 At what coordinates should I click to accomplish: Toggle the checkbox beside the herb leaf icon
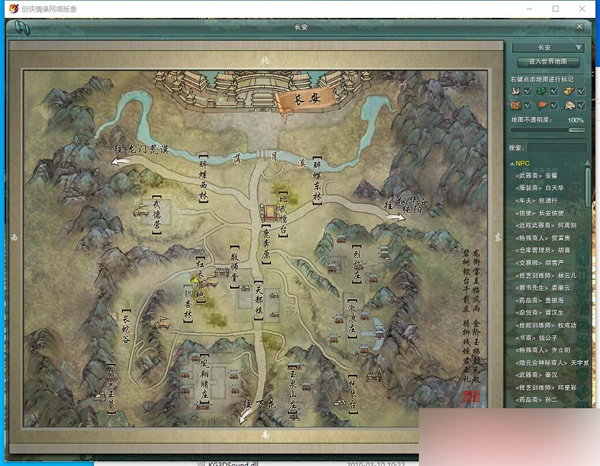pyautogui.click(x=554, y=91)
